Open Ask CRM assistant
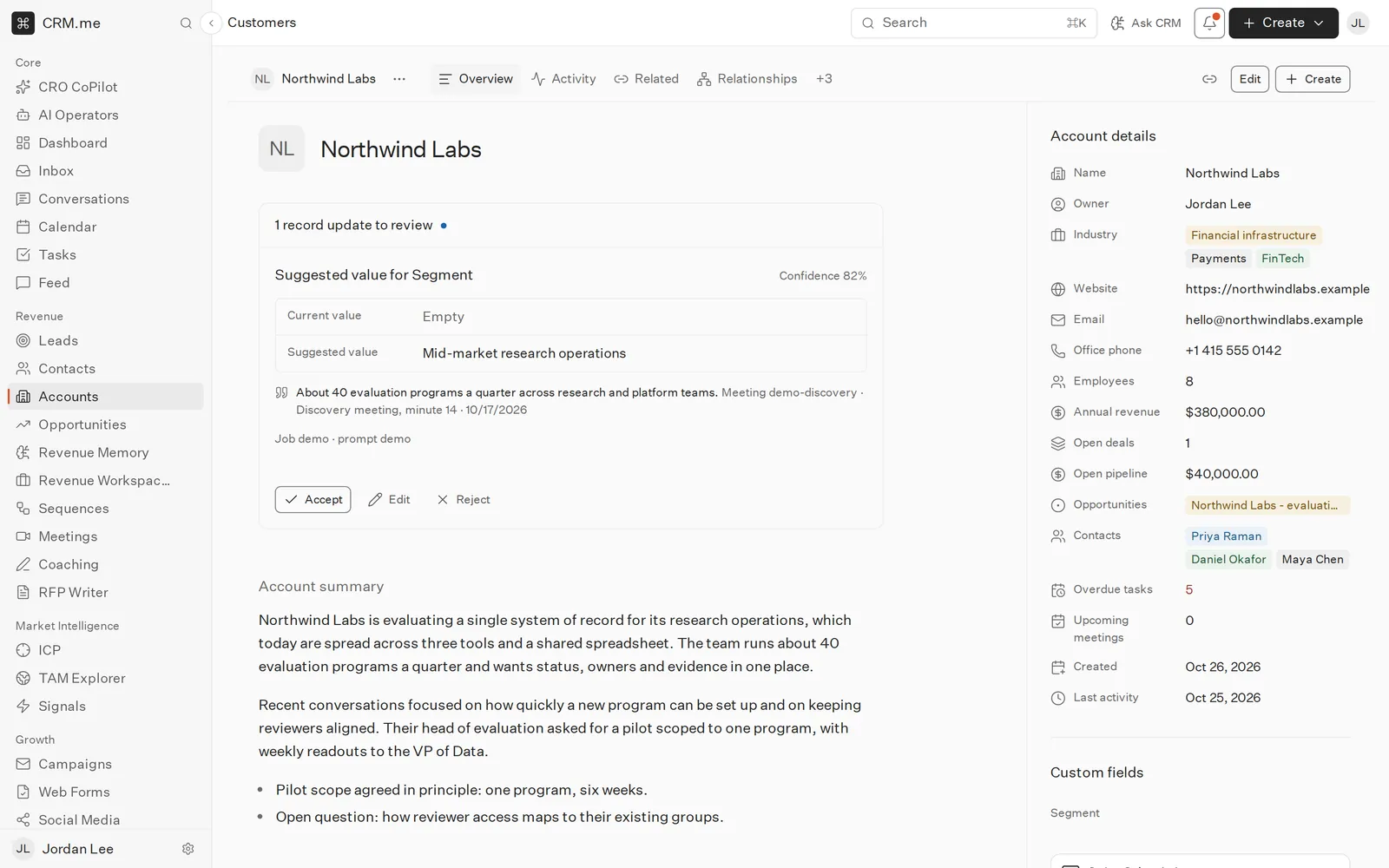The height and width of the screenshot is (868, 1389). pyautogui.click(x=1146, y=23)
